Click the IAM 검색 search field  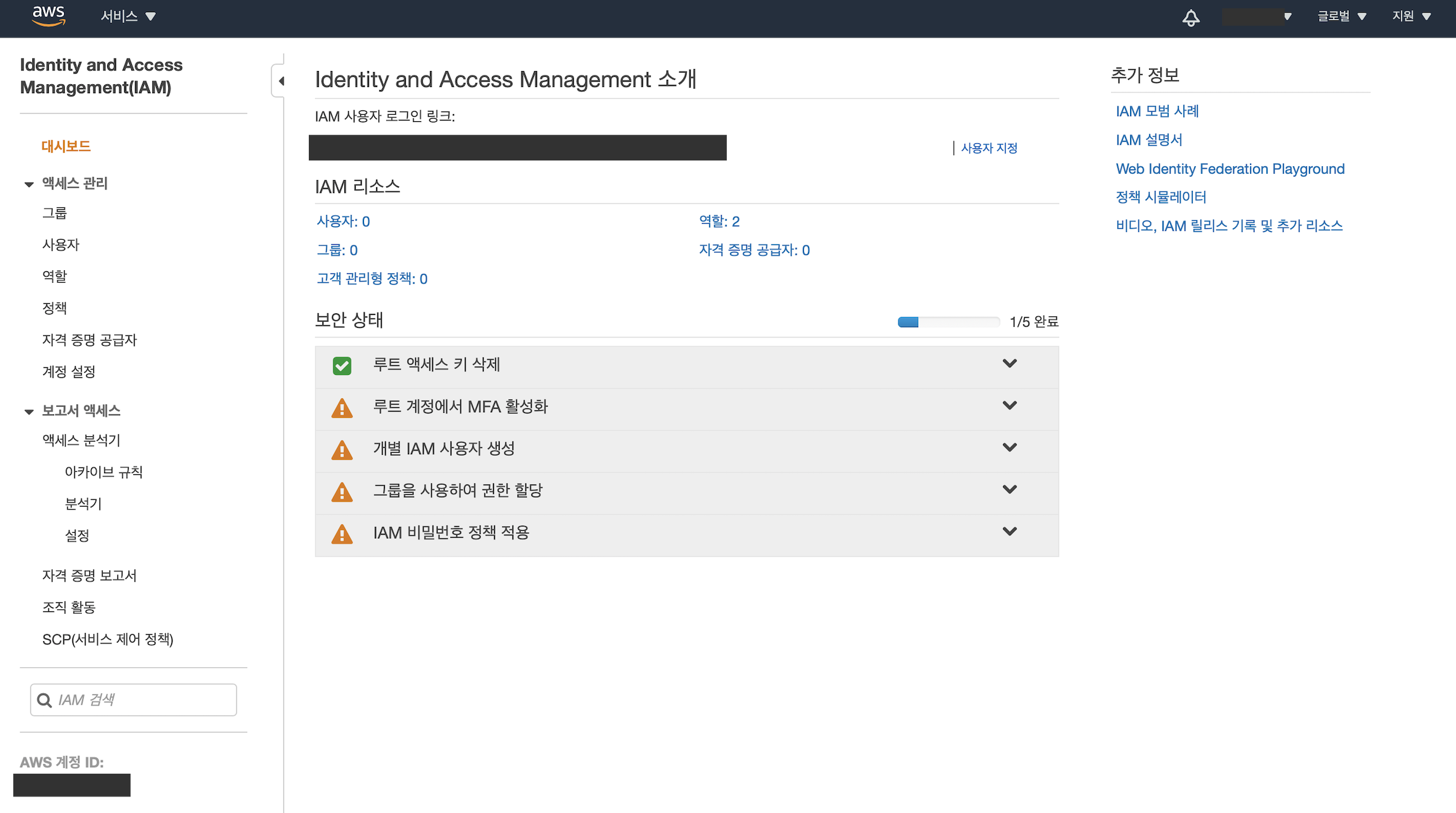pos(133,700)
